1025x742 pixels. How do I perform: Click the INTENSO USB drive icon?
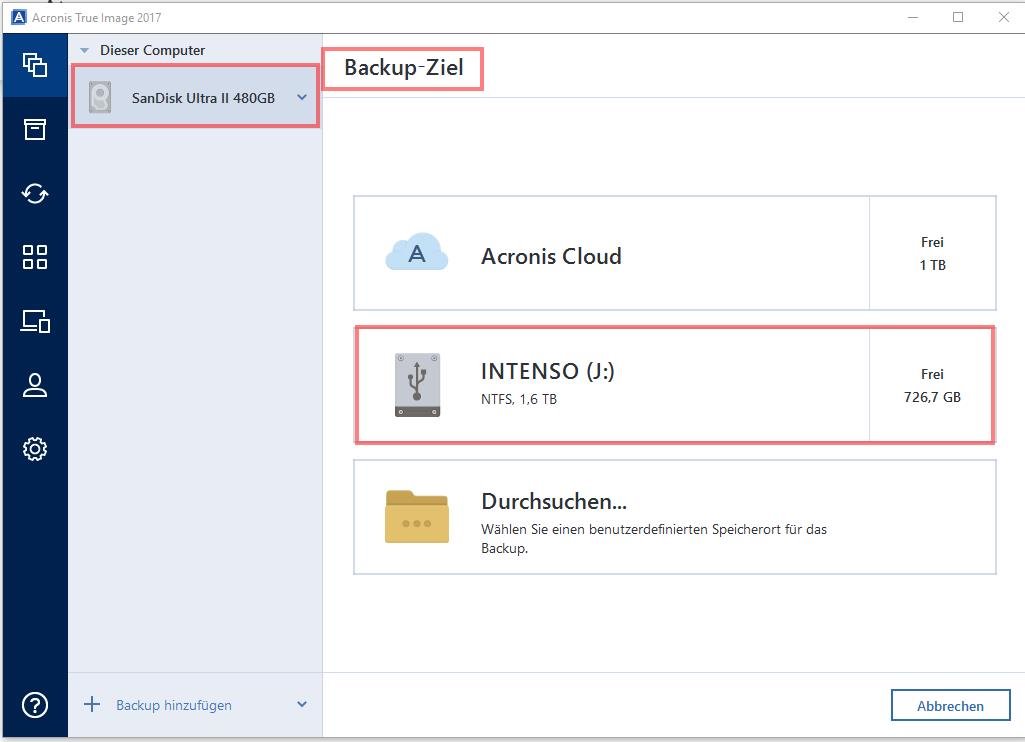pos(417,385)
